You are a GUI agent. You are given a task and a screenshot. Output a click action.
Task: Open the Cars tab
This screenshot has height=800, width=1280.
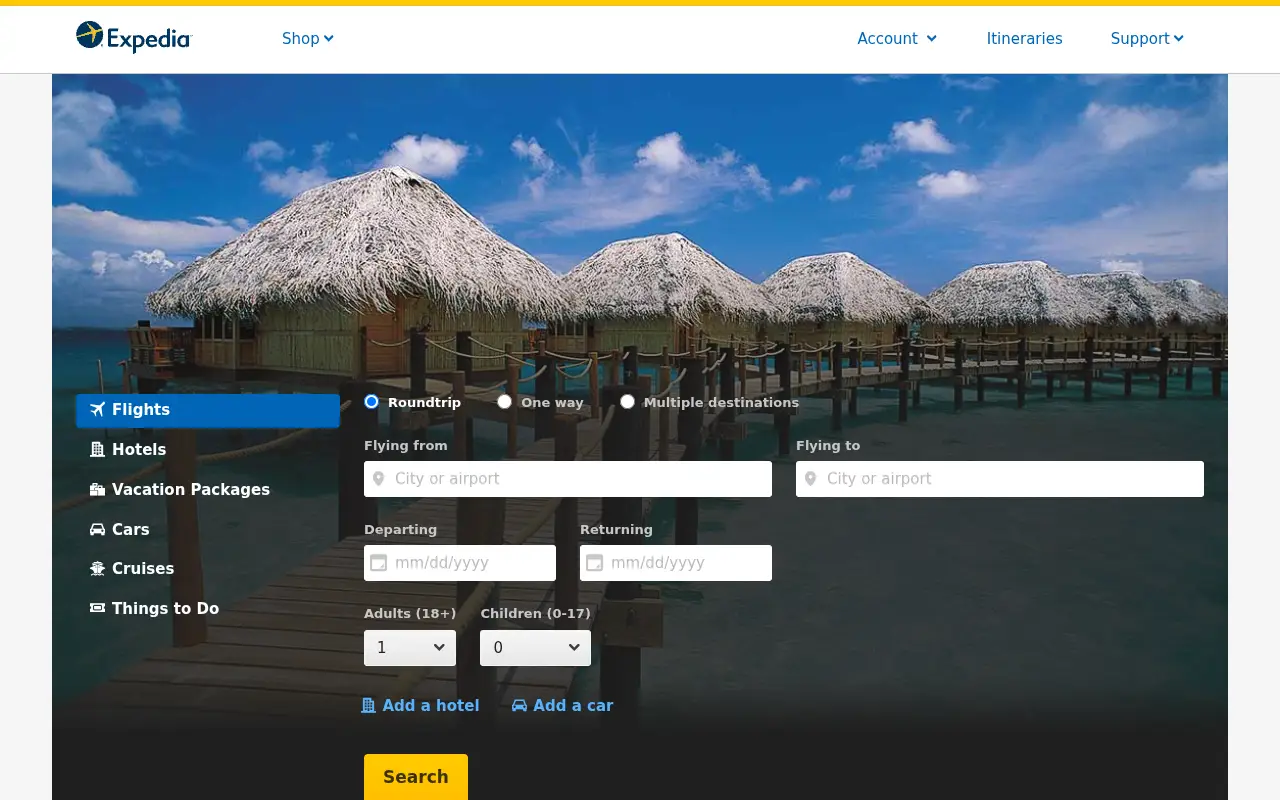point(208,530)
